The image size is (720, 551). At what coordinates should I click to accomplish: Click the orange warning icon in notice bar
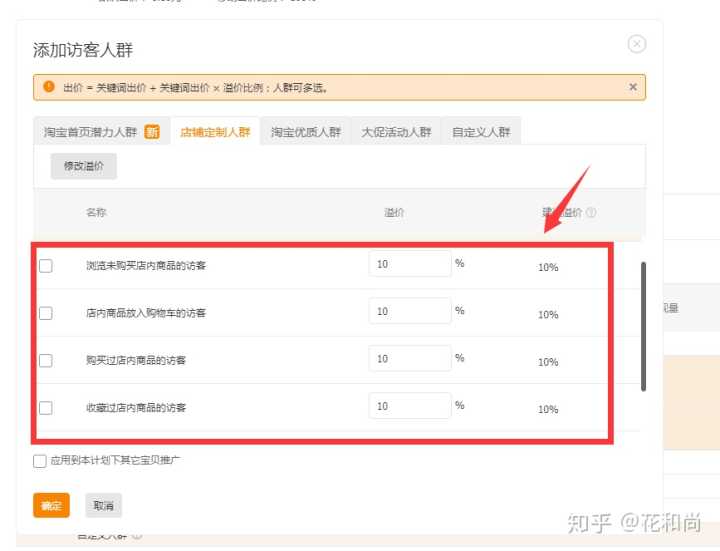49,86
